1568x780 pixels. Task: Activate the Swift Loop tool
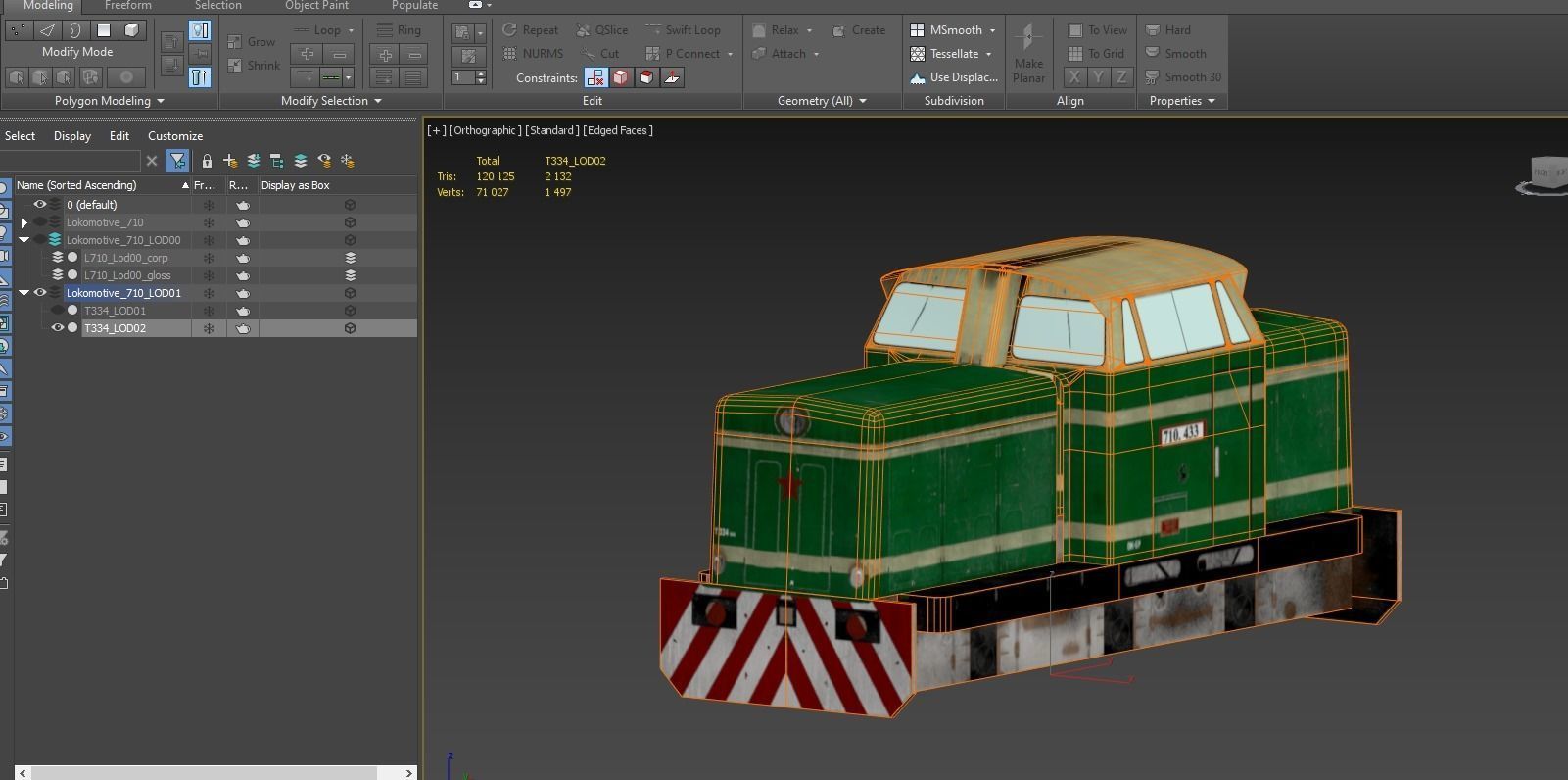point(683,30)
